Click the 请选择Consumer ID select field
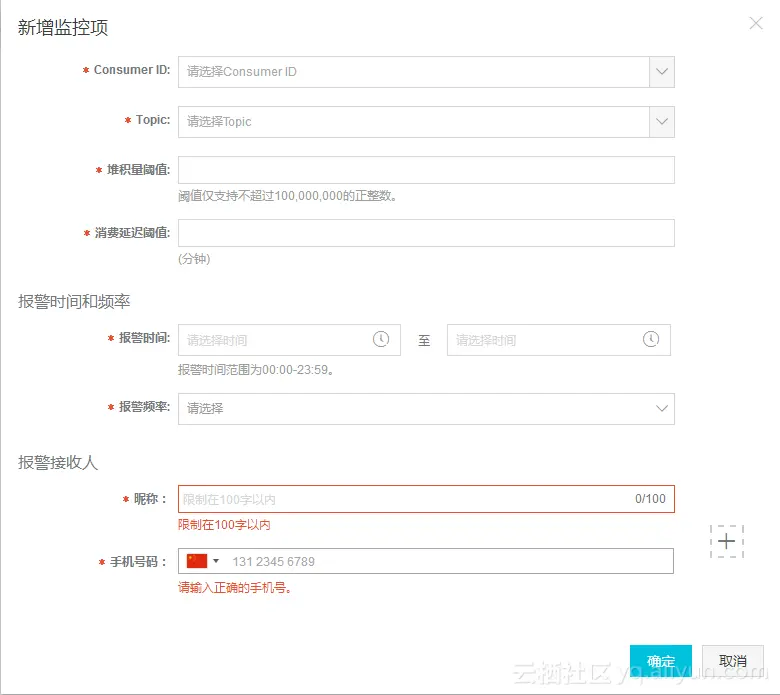The height and width of the screenshot is (695, 780). coord(426,72)
